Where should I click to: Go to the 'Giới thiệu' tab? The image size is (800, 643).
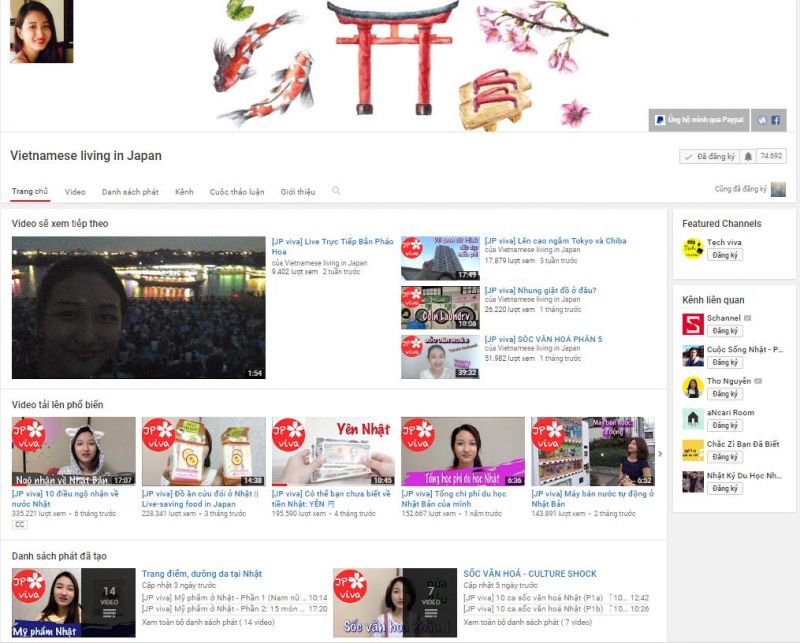point(297,191)
